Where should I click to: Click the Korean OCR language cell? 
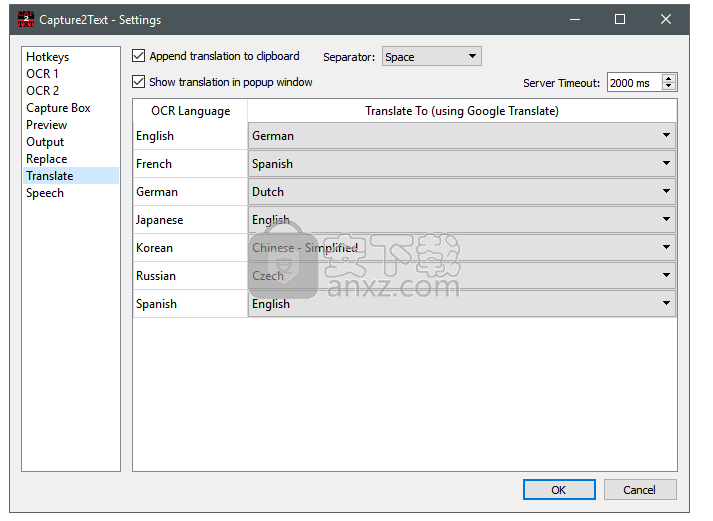pyautogui.click(x=191, y=248)
